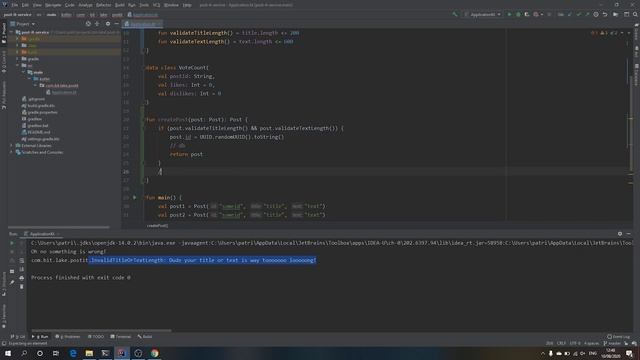Click the print icon in Run panel
Viewport: 640px width, 360px height.
[22, 278]
